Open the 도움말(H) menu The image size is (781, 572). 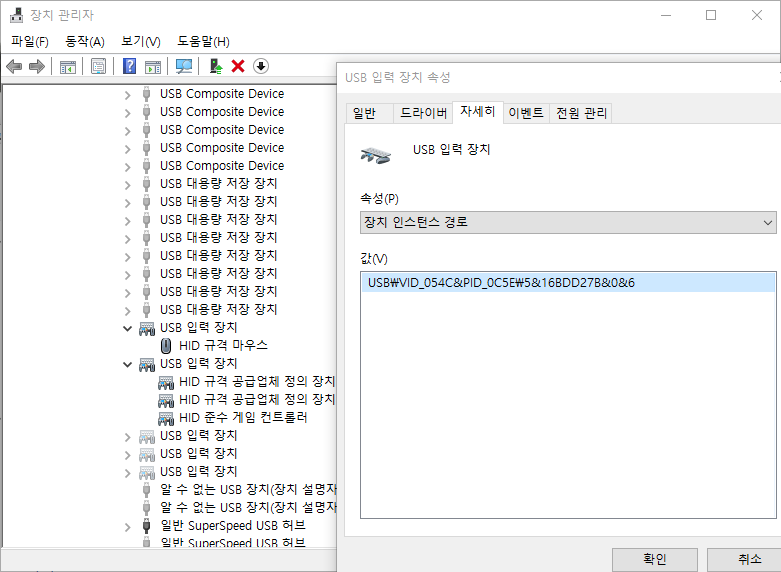coord(203,41)
